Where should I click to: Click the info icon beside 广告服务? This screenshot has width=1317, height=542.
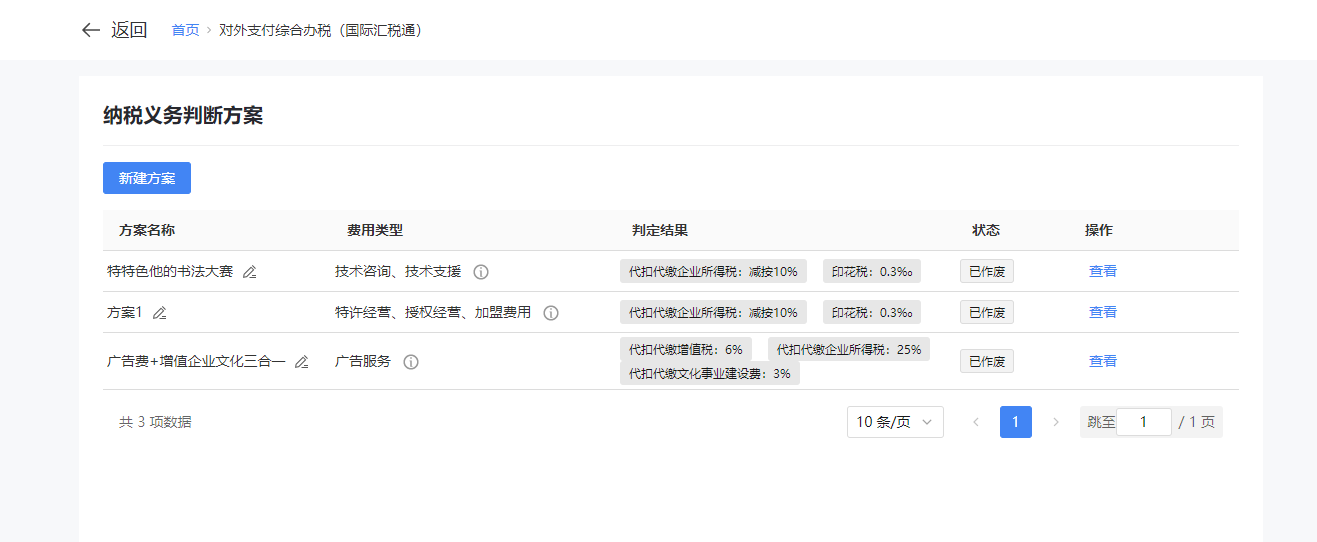(411, 362)
